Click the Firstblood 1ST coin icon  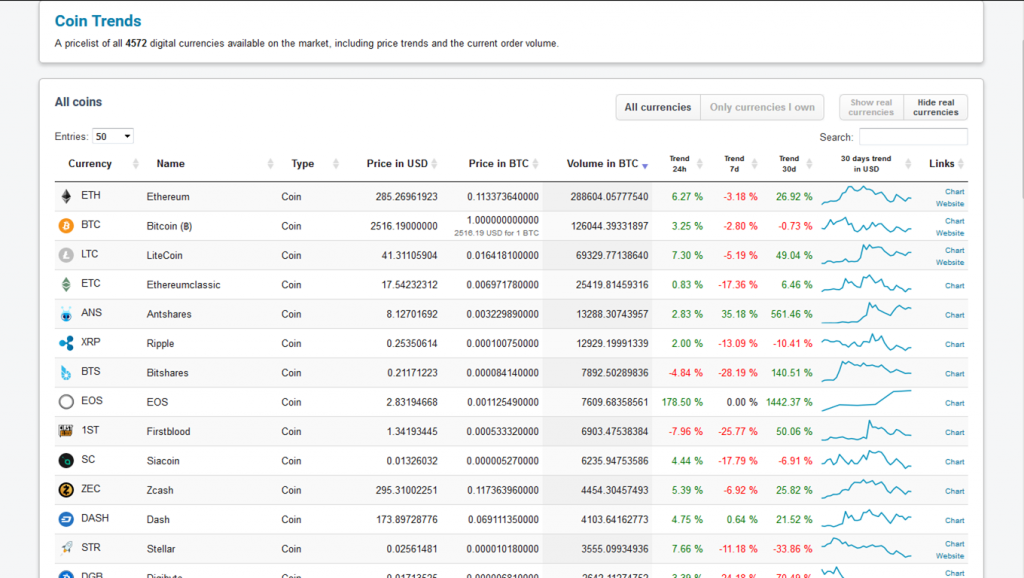tap(66, 431)
